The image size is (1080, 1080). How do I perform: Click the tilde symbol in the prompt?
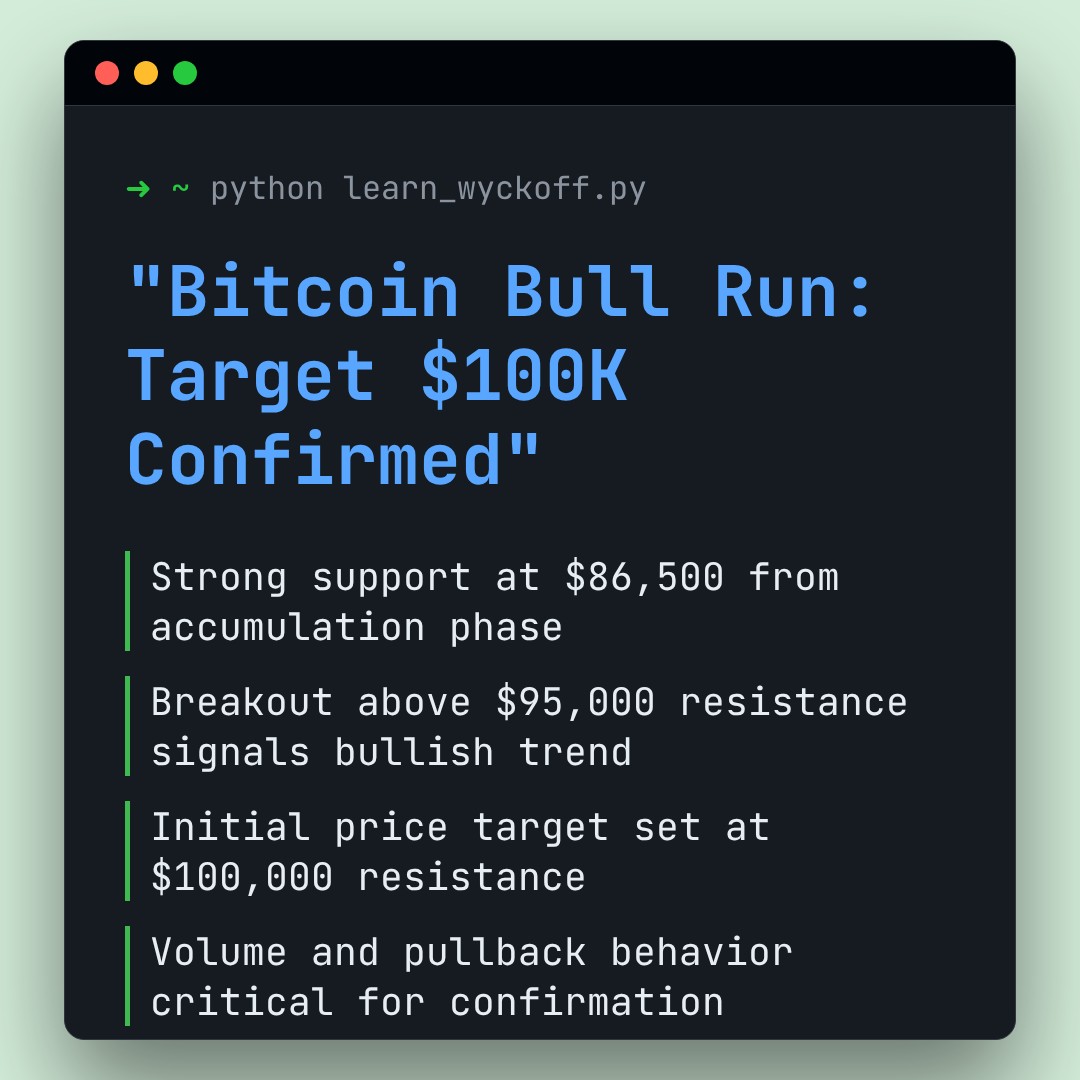180,188
